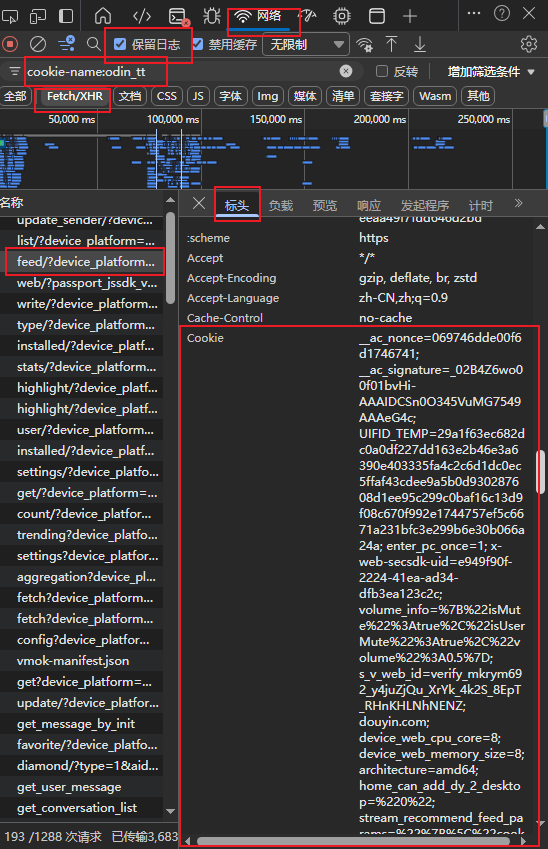
Task: Switch to the 响应 tab
Action: click(x=369, y=205)
